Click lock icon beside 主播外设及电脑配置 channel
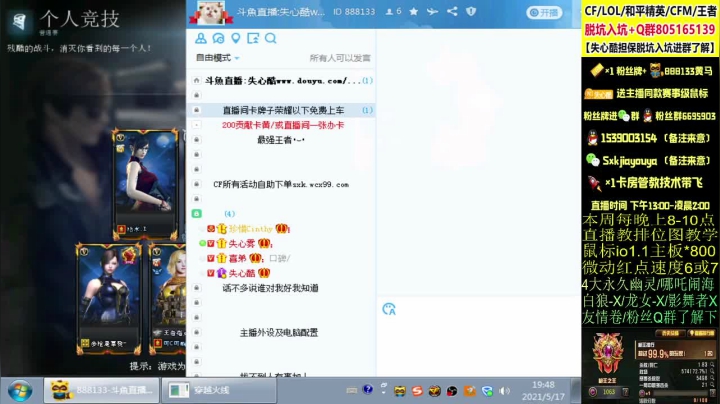This screenshot has height=404, width=720. (197, 332)
